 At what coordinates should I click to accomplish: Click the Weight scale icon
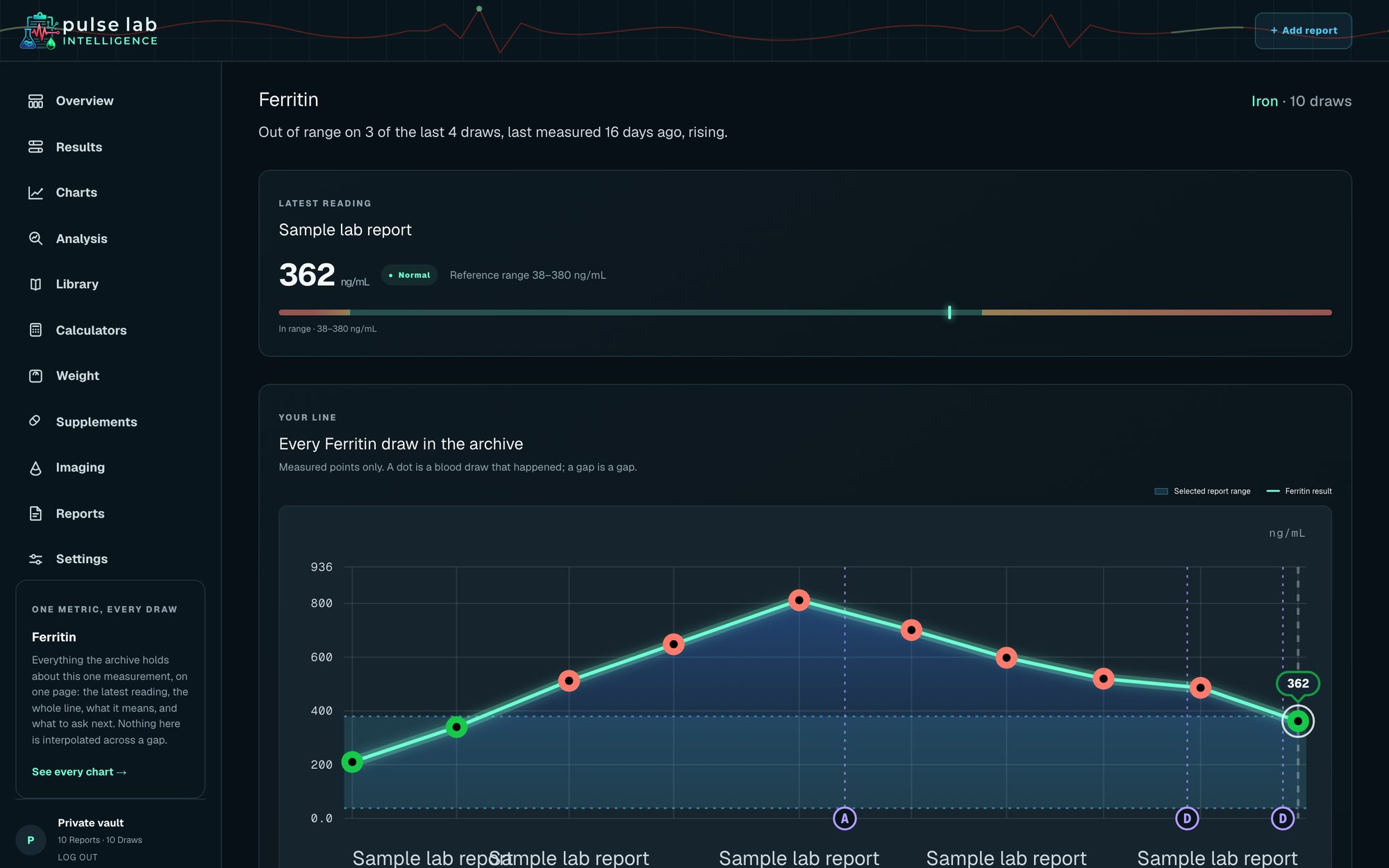tap(35, 376)
